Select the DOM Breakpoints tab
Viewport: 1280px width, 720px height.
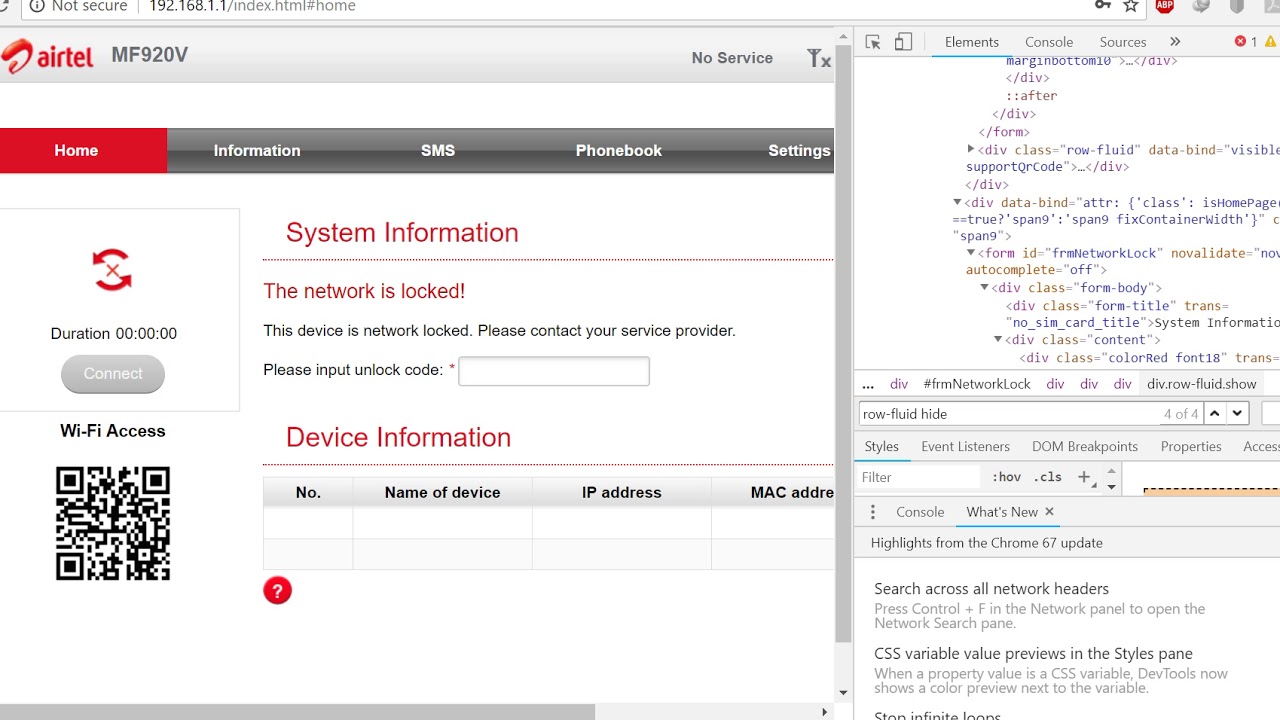click(x=1085, y=446)
